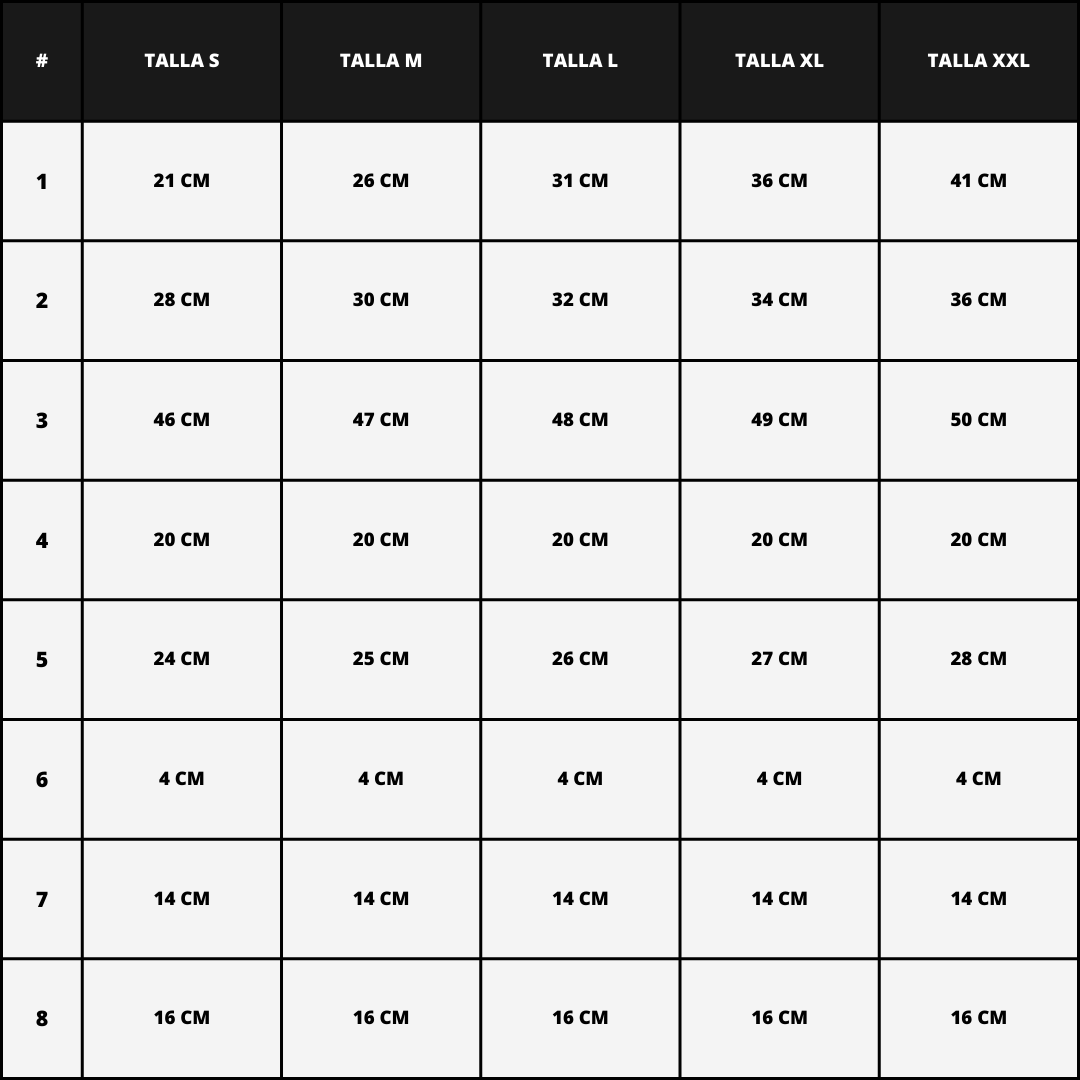Select the 50 CM cell

978,420
